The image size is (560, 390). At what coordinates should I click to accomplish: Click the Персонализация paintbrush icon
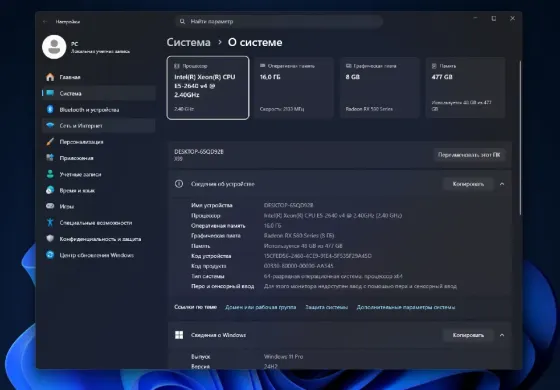coord(50,142)
